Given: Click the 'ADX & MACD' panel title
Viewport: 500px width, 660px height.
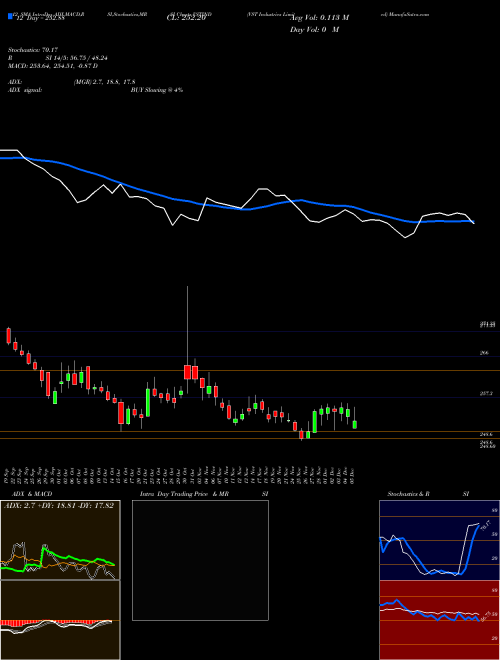Looking at the screenshot, I should click(x=32, y=494).
